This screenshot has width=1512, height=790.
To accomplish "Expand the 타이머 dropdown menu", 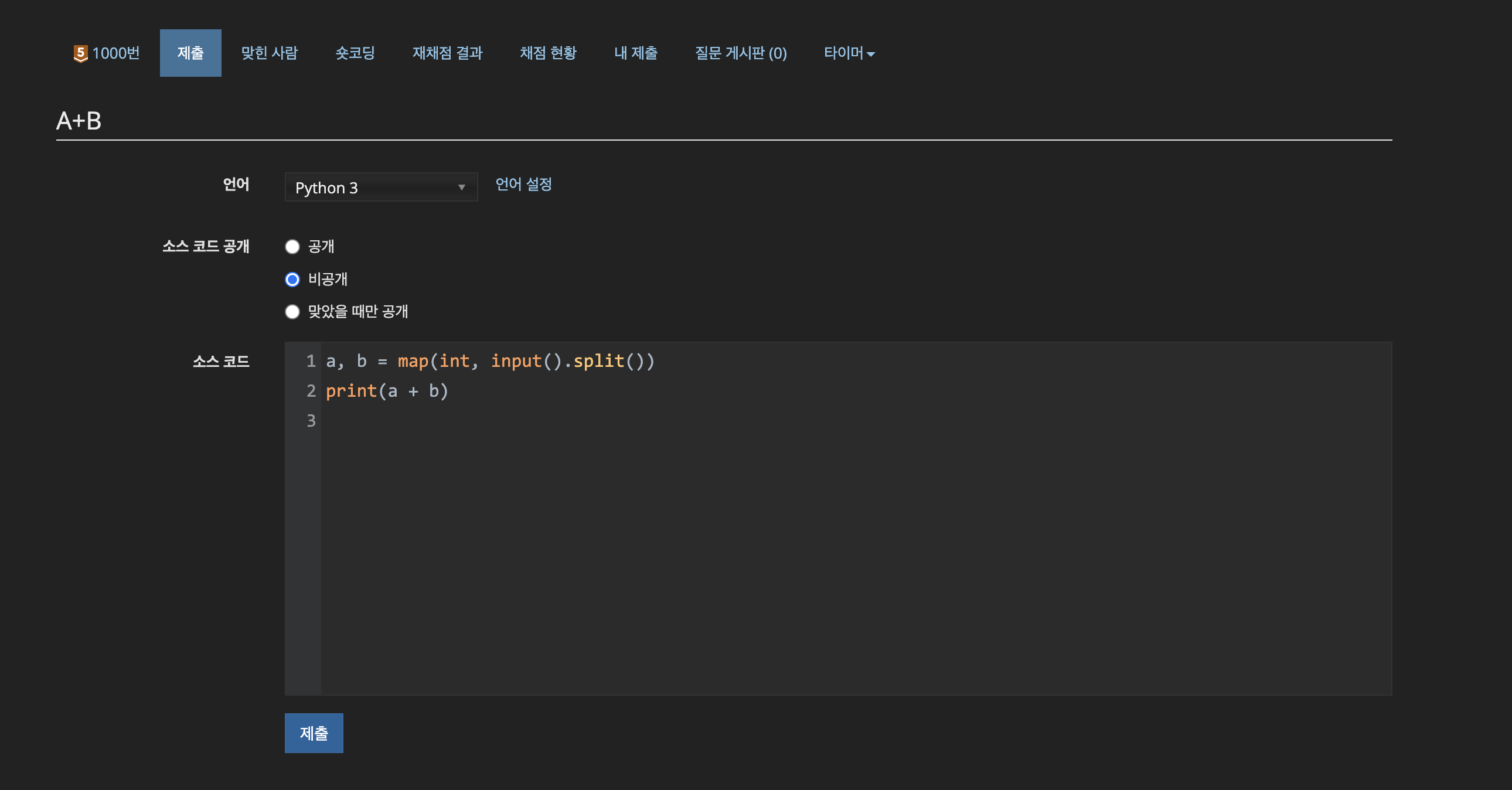I will click(849, 53).
